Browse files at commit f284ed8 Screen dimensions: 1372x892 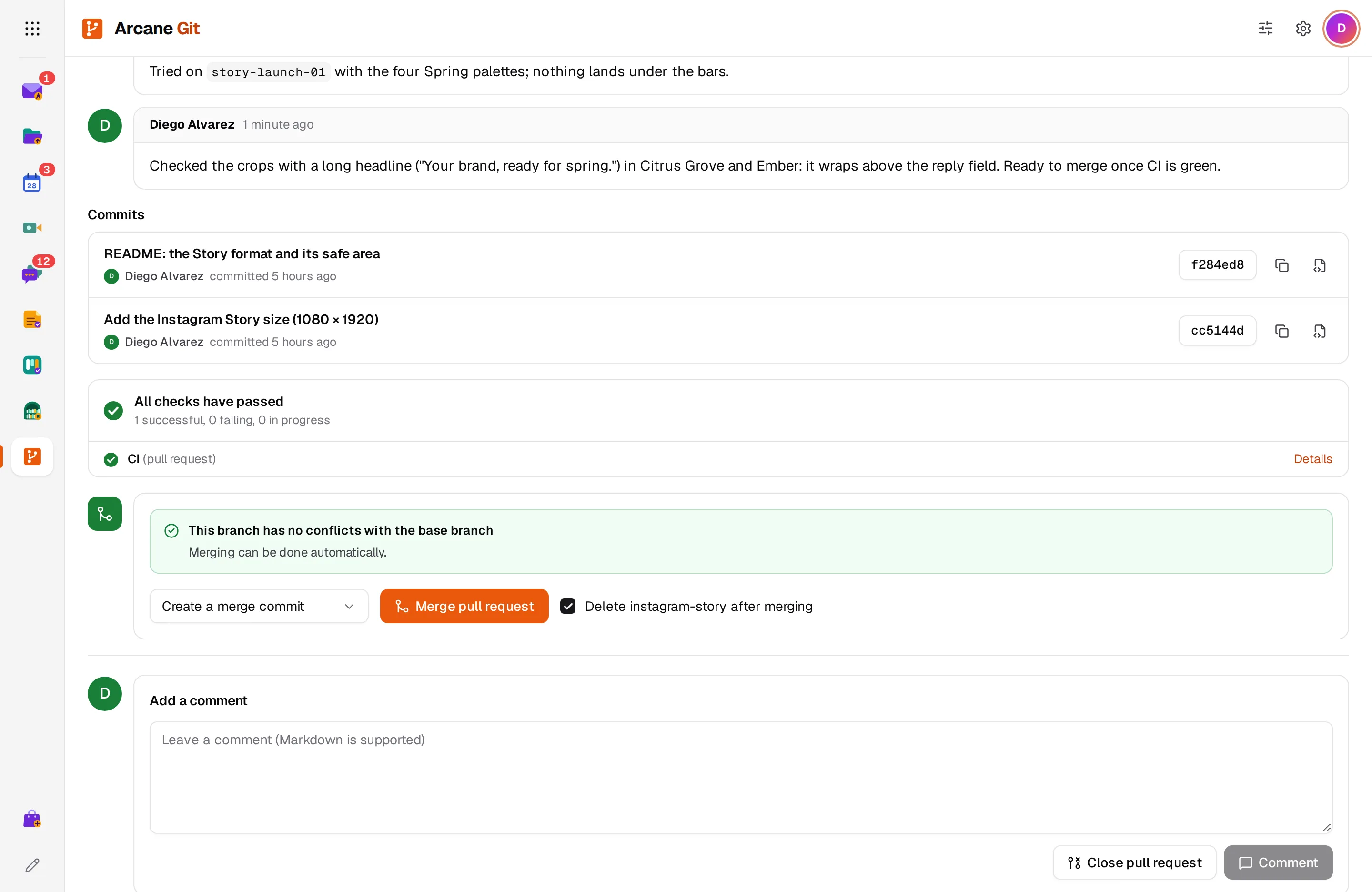tap(1320, 265)
